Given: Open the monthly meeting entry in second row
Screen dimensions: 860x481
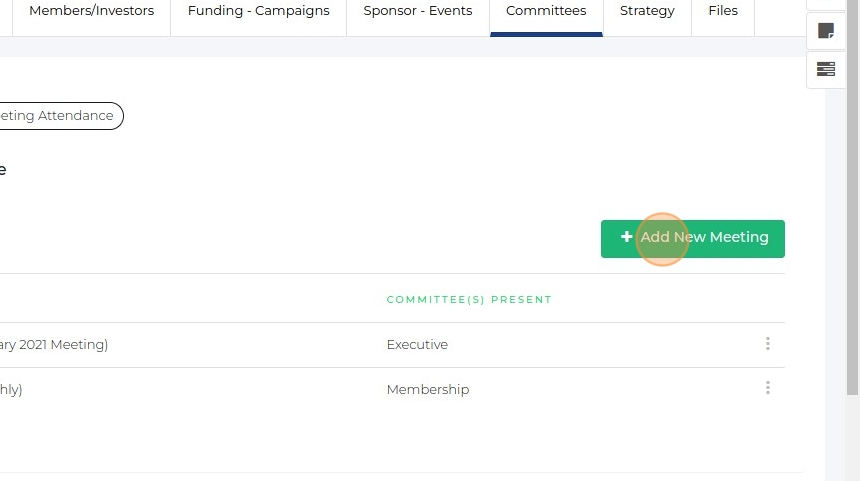Looking at the screenshot, I should [x=12, y=390].
